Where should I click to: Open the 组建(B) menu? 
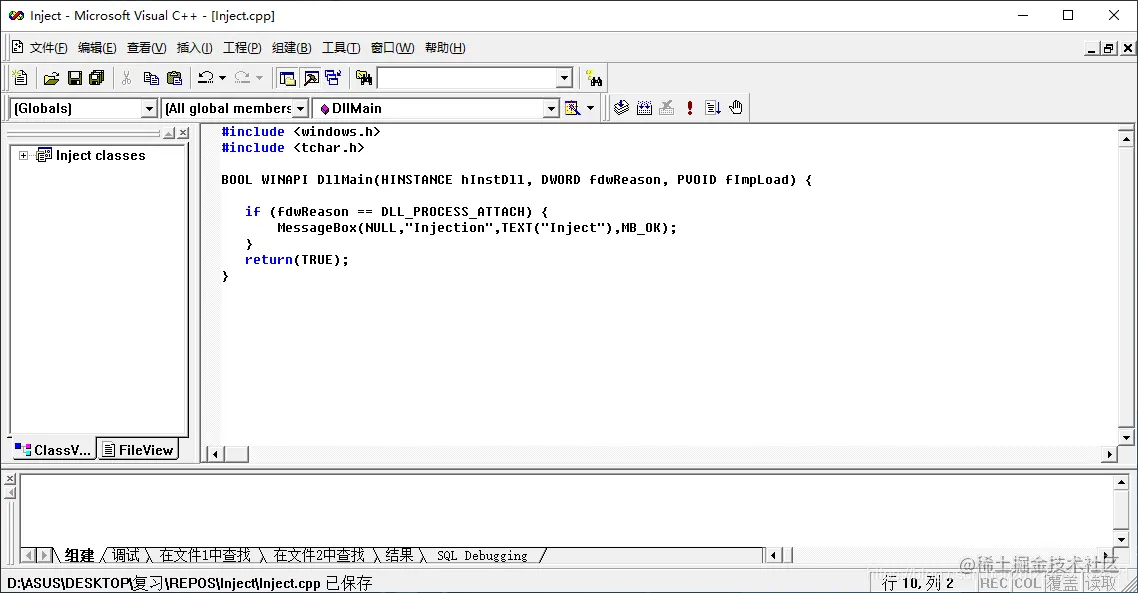coord(291,48)
